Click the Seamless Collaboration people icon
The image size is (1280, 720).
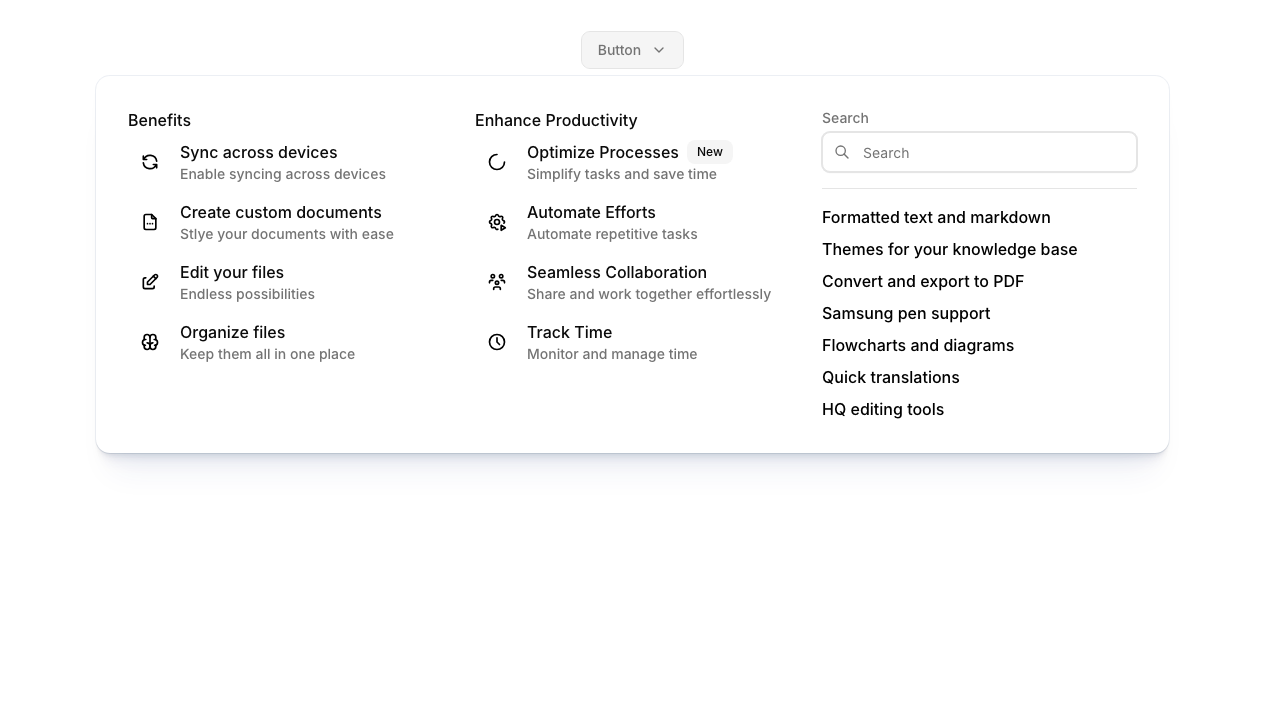click(497, 282)
